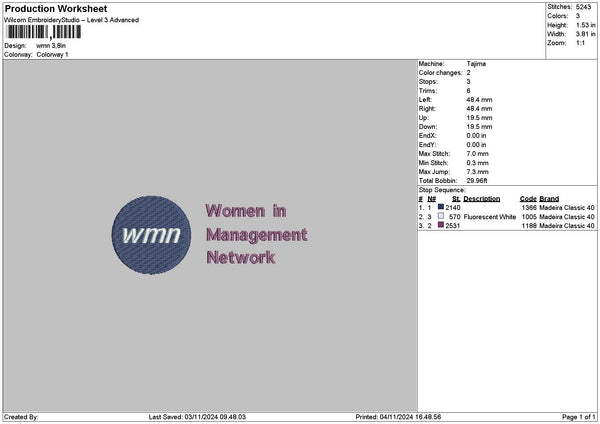Click 'Wilcom EmbroideryStudio – Level 3 Advanced' text
600x424 pixels.
pyautogui.click(x=72, y=20)
